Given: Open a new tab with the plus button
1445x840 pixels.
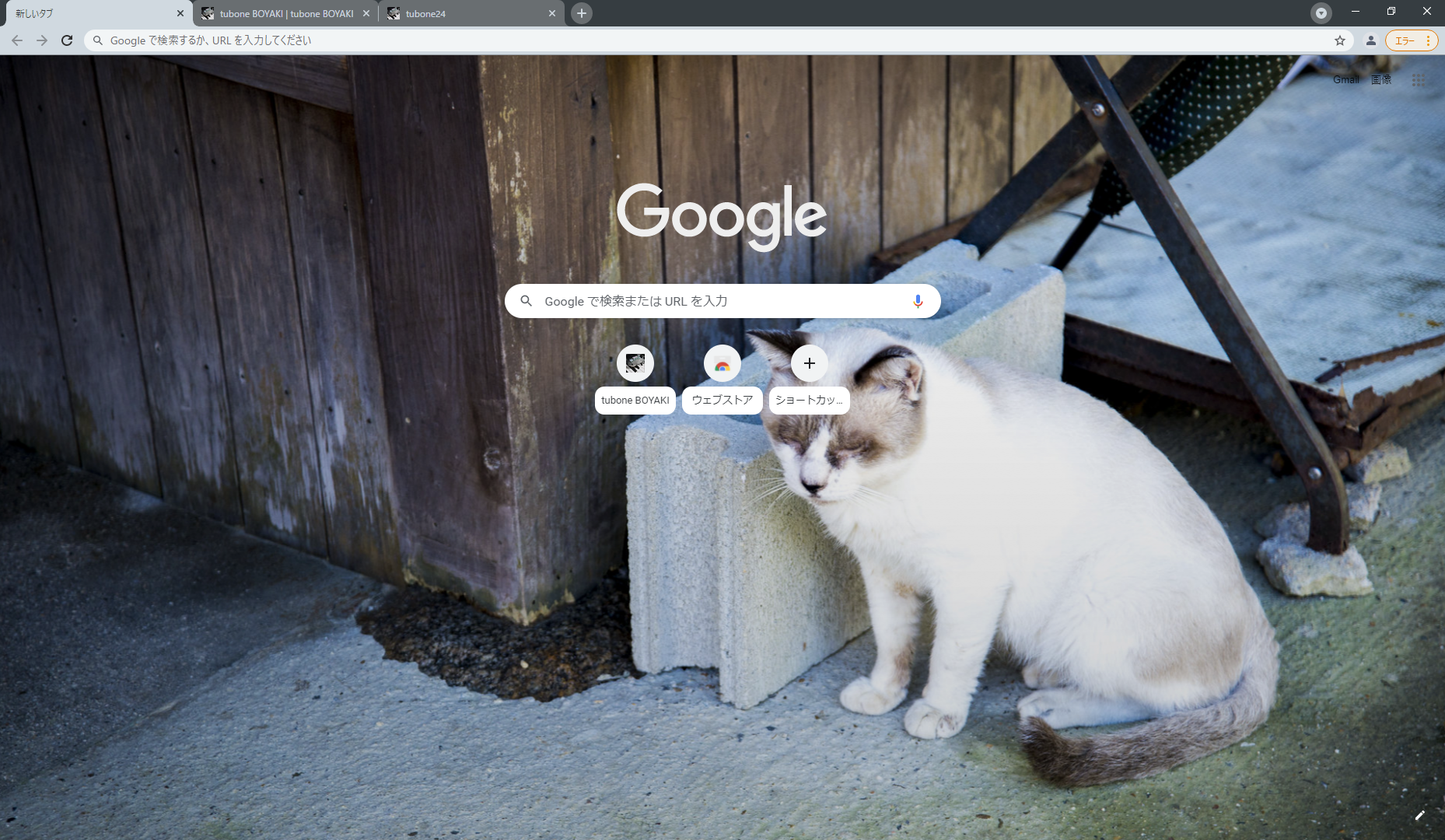Looking at the screenshot, I should pos(581,12).
